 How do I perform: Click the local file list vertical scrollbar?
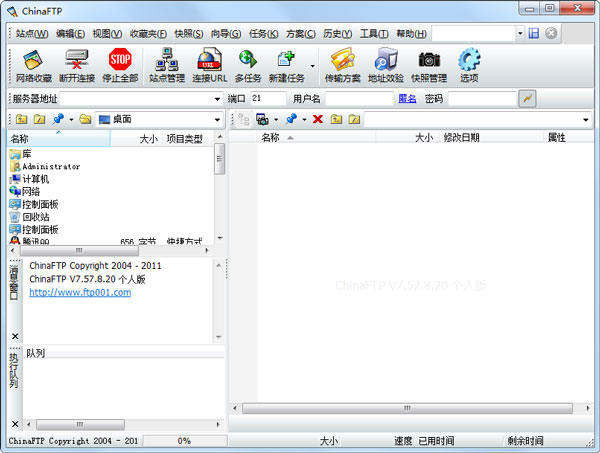pyautogui.click(x=219, y=159)
